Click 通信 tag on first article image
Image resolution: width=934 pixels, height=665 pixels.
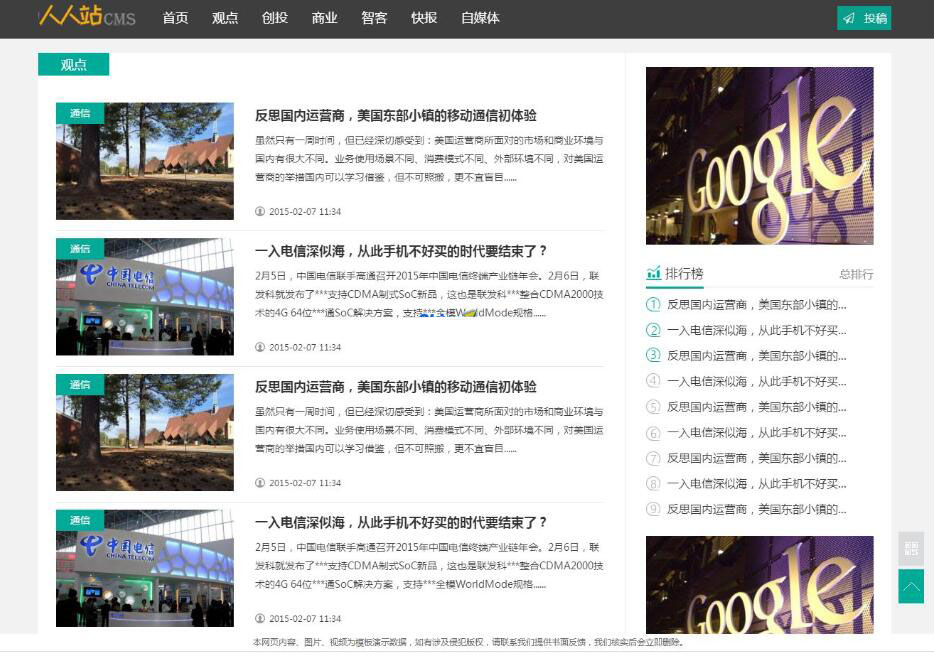pyautogui.click(x=80, y=113)
